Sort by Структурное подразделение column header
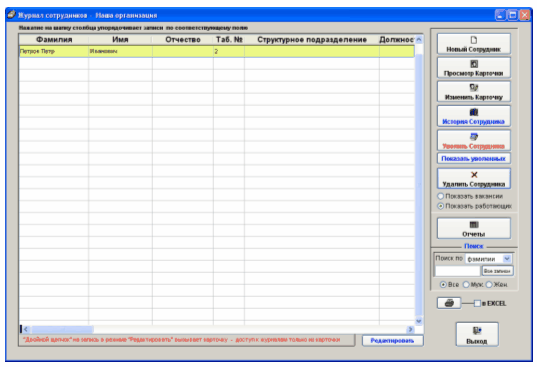 click(x=312, y=40)
